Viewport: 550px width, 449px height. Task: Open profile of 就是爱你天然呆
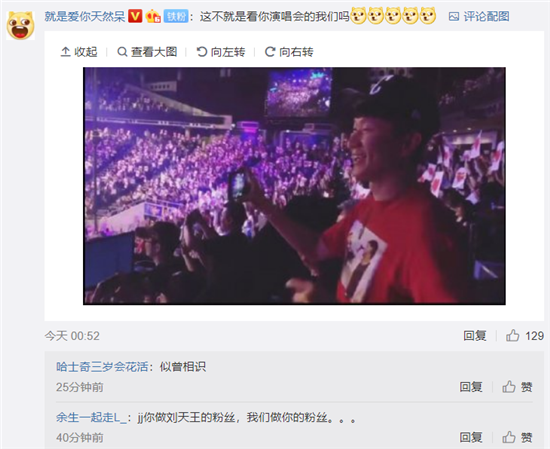click(x=85, y=16)
